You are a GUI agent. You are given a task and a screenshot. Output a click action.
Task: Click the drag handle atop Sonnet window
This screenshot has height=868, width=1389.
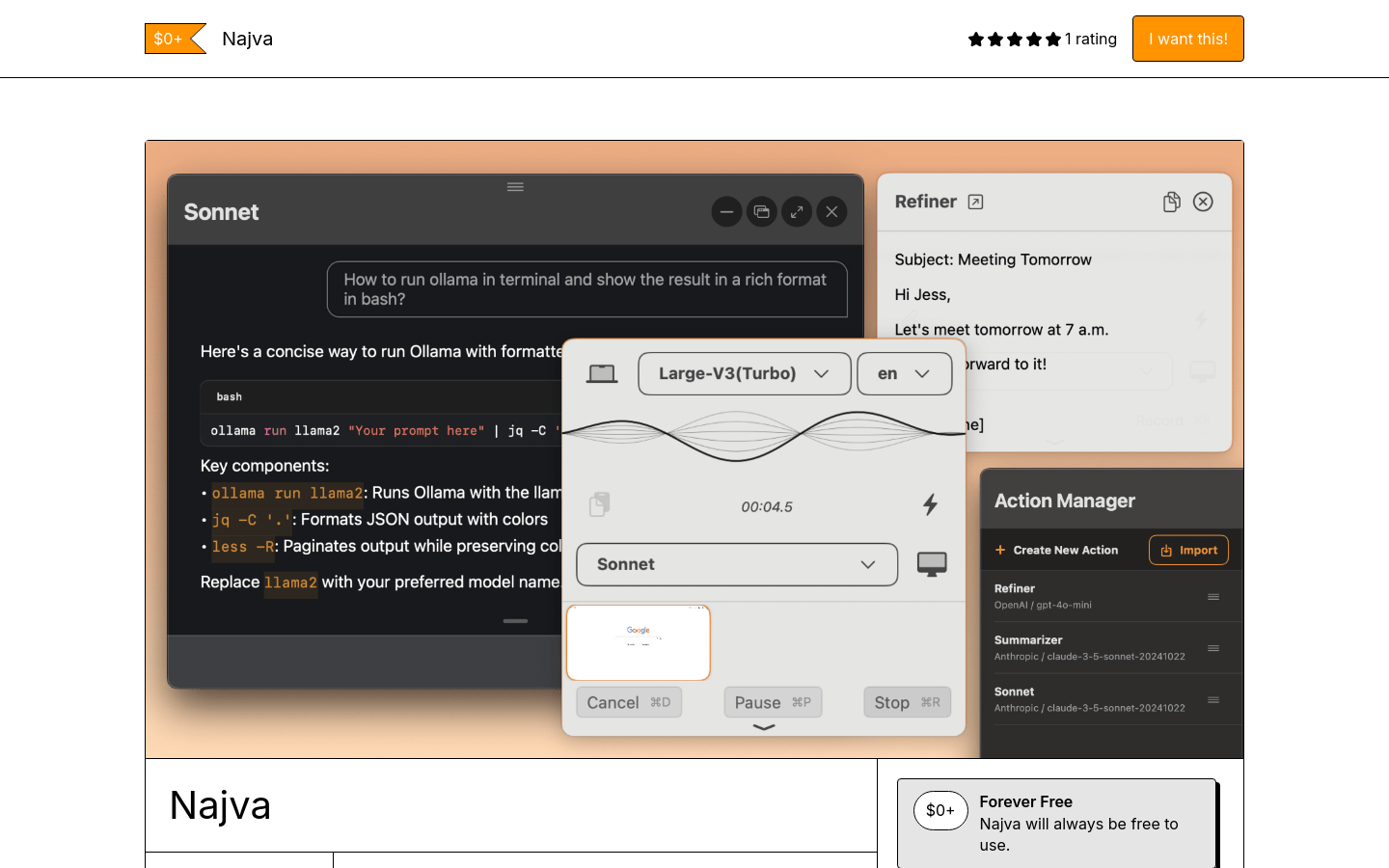coord(515,187)
